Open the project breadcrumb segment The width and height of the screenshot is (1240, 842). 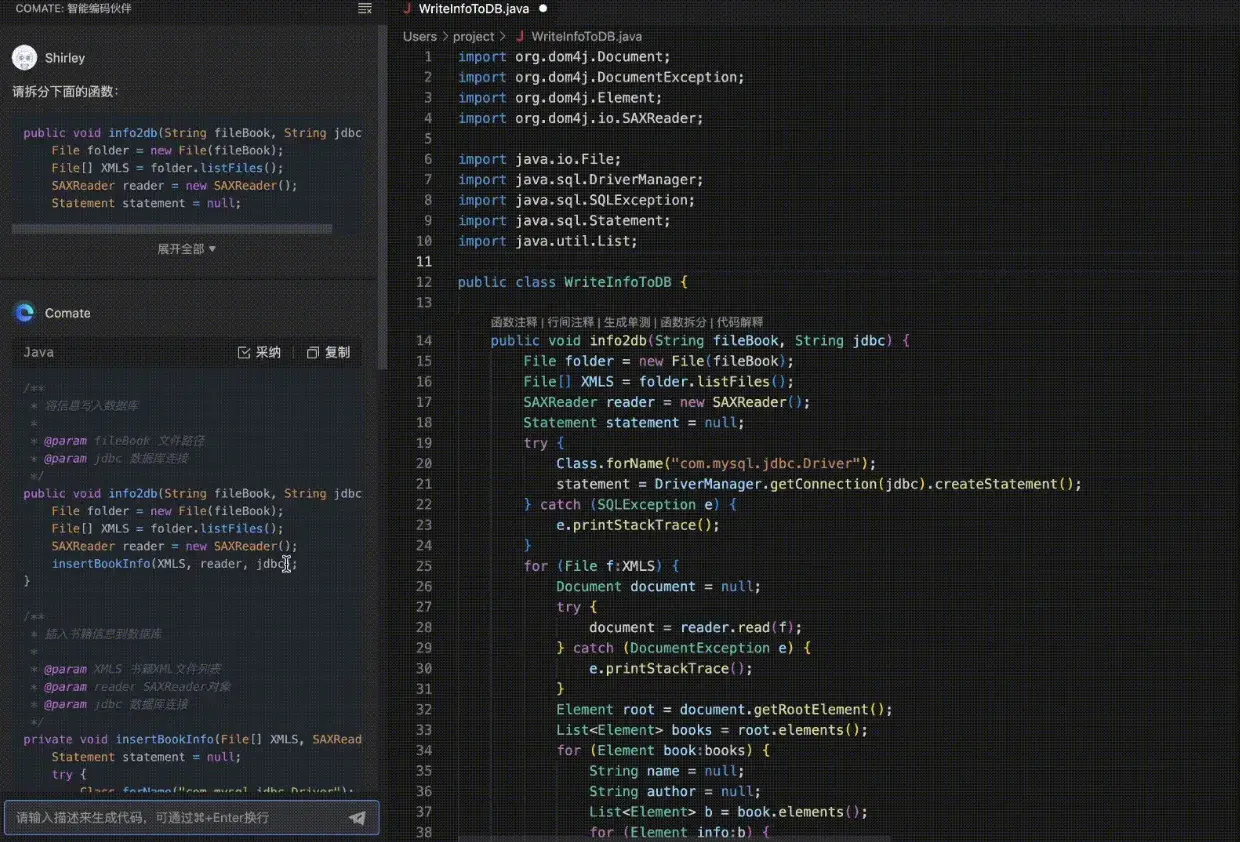(x=473, y=36)
